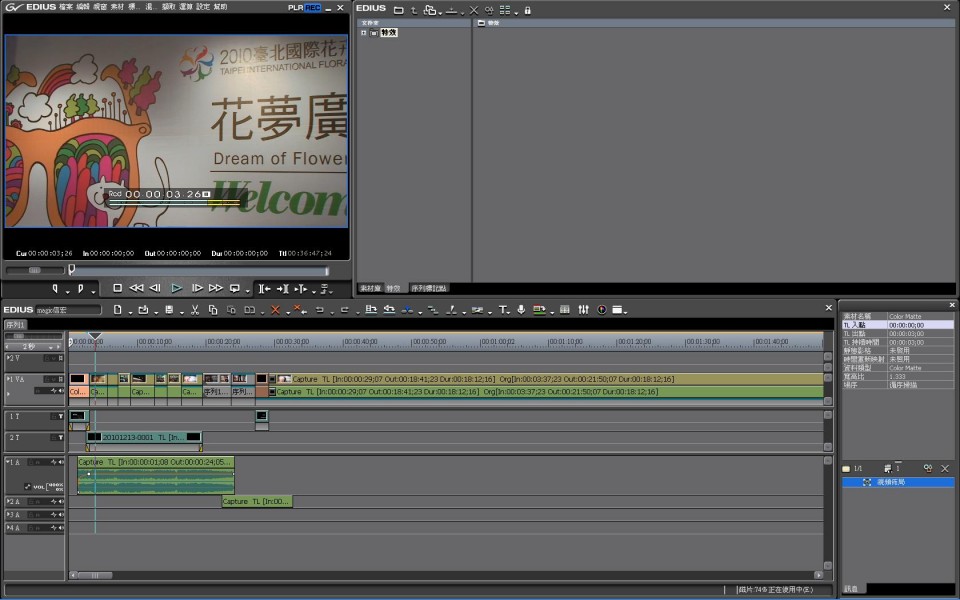Expand the 特效 folder tree node
The width and height of the screenshot is (960, 600).
point(364,33)
